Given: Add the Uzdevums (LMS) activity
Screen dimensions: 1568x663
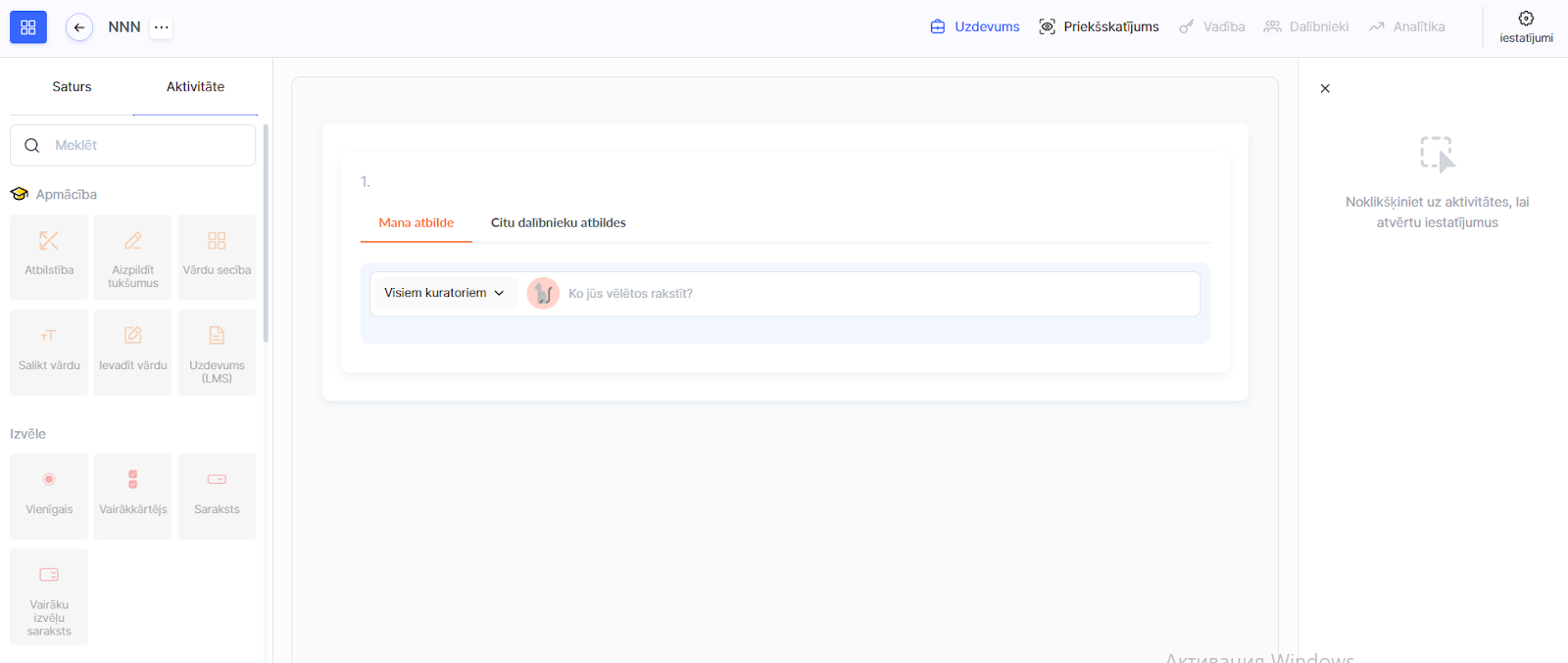Looking at the screenshot, I should 217,353.
